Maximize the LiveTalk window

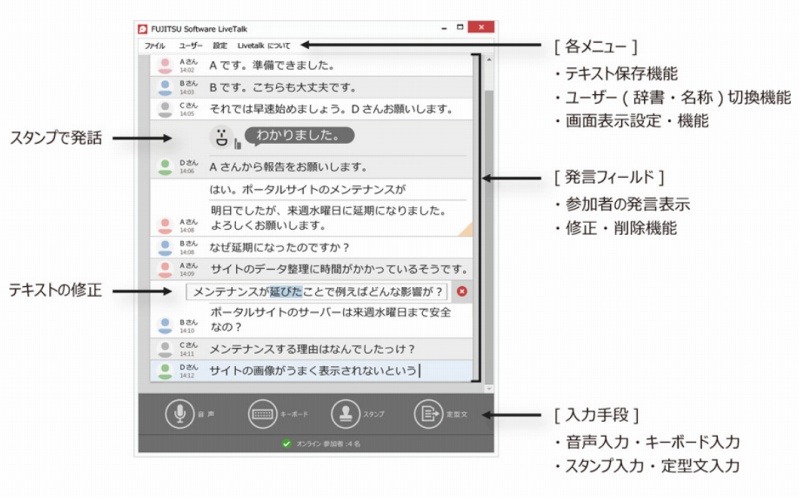(460, 27)
